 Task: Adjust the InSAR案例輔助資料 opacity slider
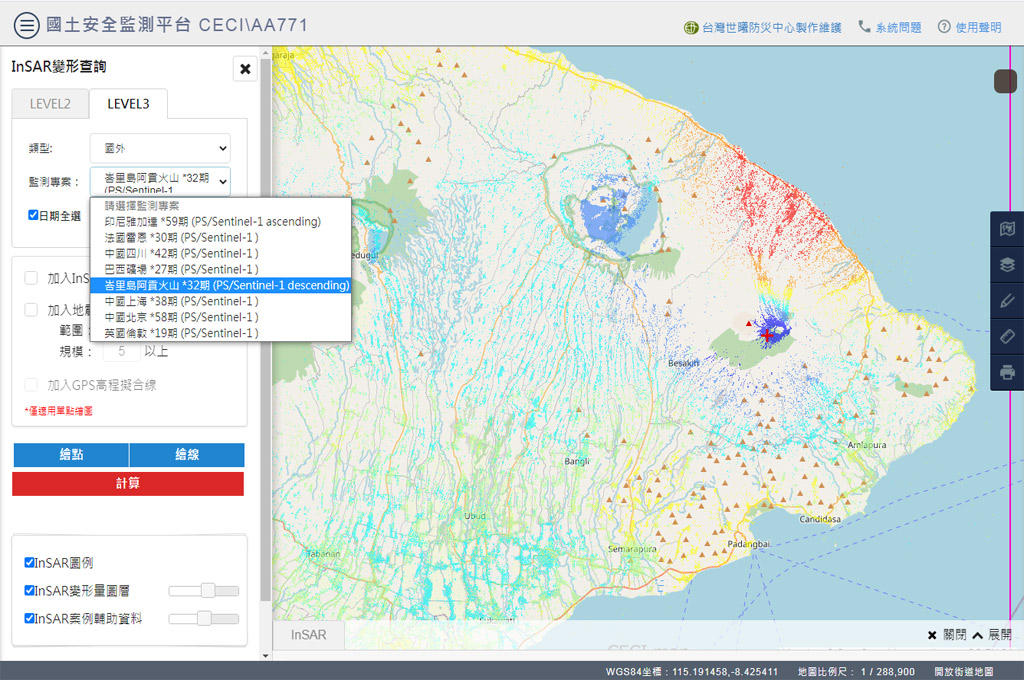pyautogui.click(x=204, y=619)
